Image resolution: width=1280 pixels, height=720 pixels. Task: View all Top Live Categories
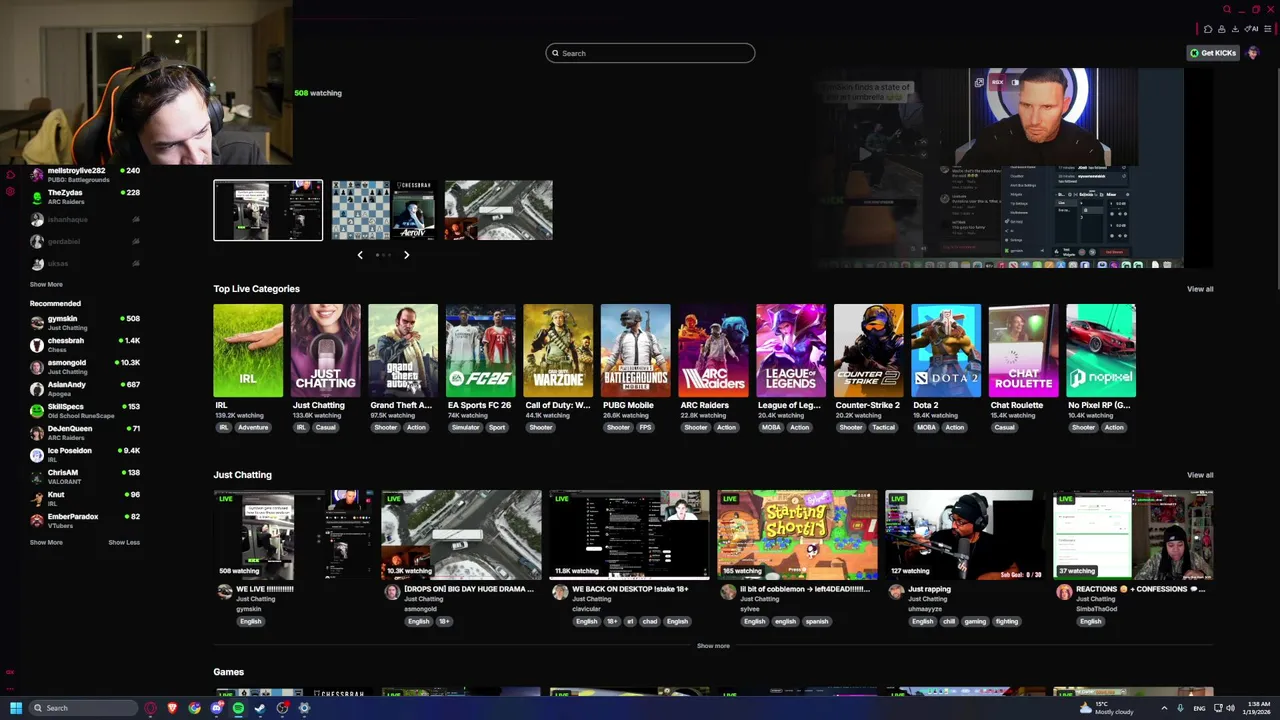click(x=1200, y=289)
